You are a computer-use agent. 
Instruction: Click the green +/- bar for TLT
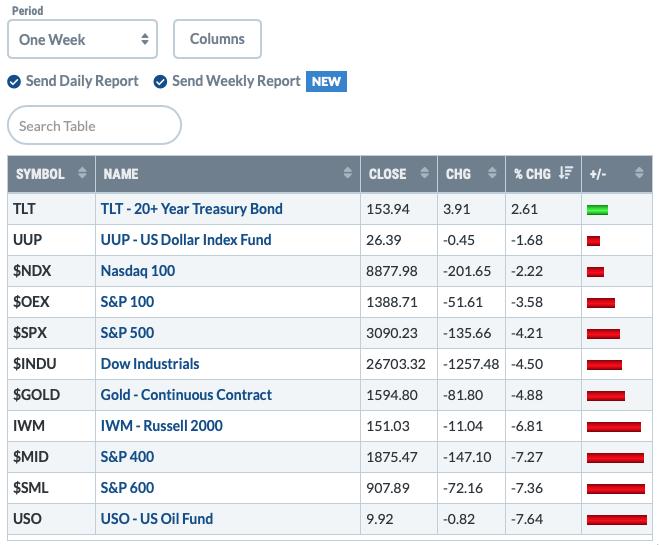pyautogui.click(x=597, y=210)
